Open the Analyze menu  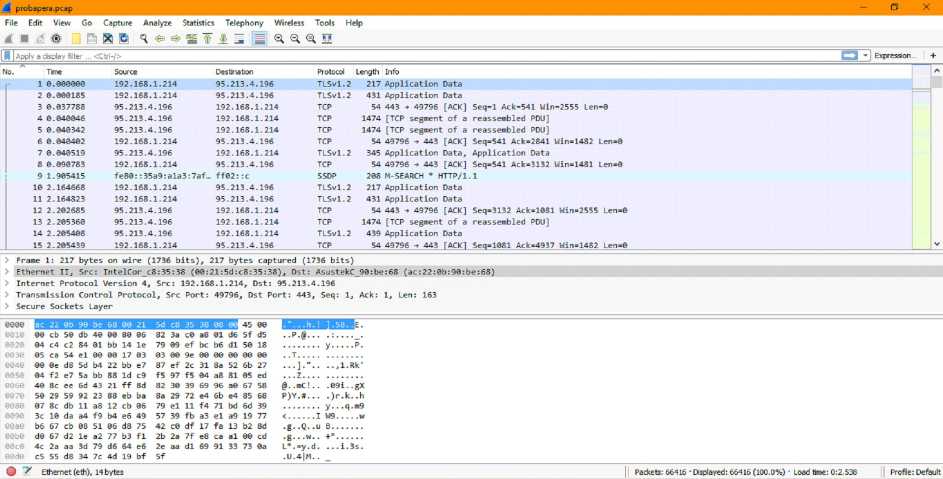[x=158, y=23]
